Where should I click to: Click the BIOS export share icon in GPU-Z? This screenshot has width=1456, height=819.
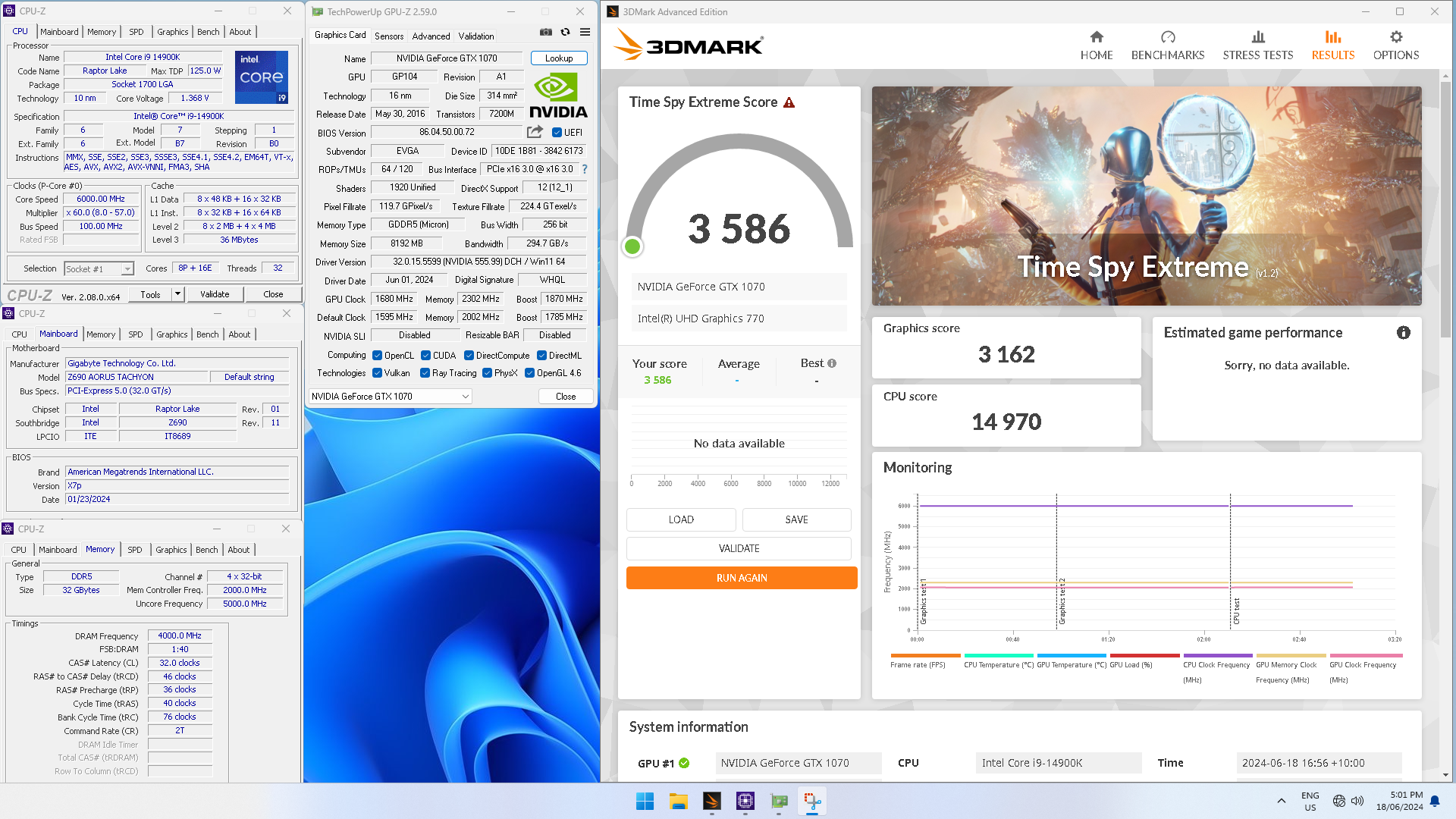tap(535, 132)
